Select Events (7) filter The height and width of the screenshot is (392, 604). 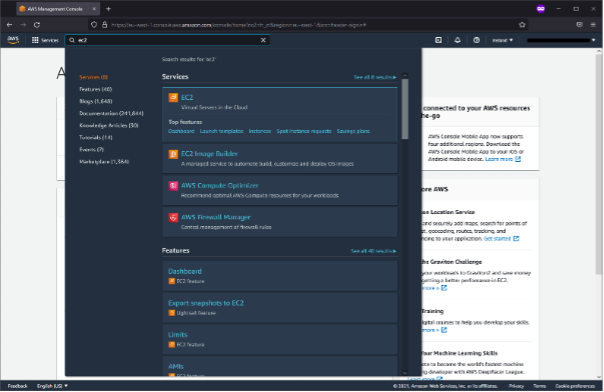pyautogui.click(x=91, y=149)
